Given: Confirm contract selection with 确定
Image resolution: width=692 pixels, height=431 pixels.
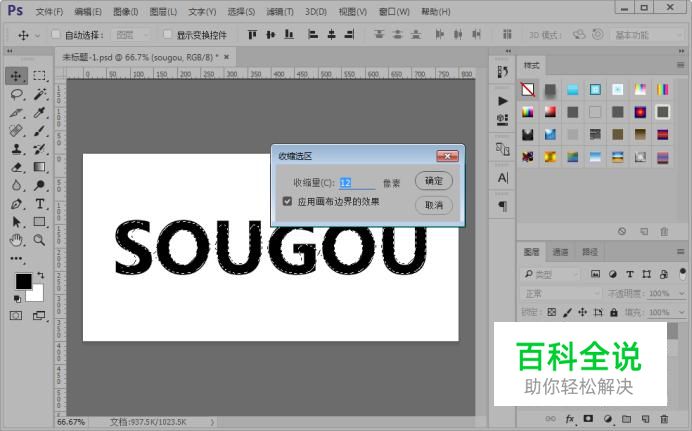Looking at the screenshot, I should (433, 181).
